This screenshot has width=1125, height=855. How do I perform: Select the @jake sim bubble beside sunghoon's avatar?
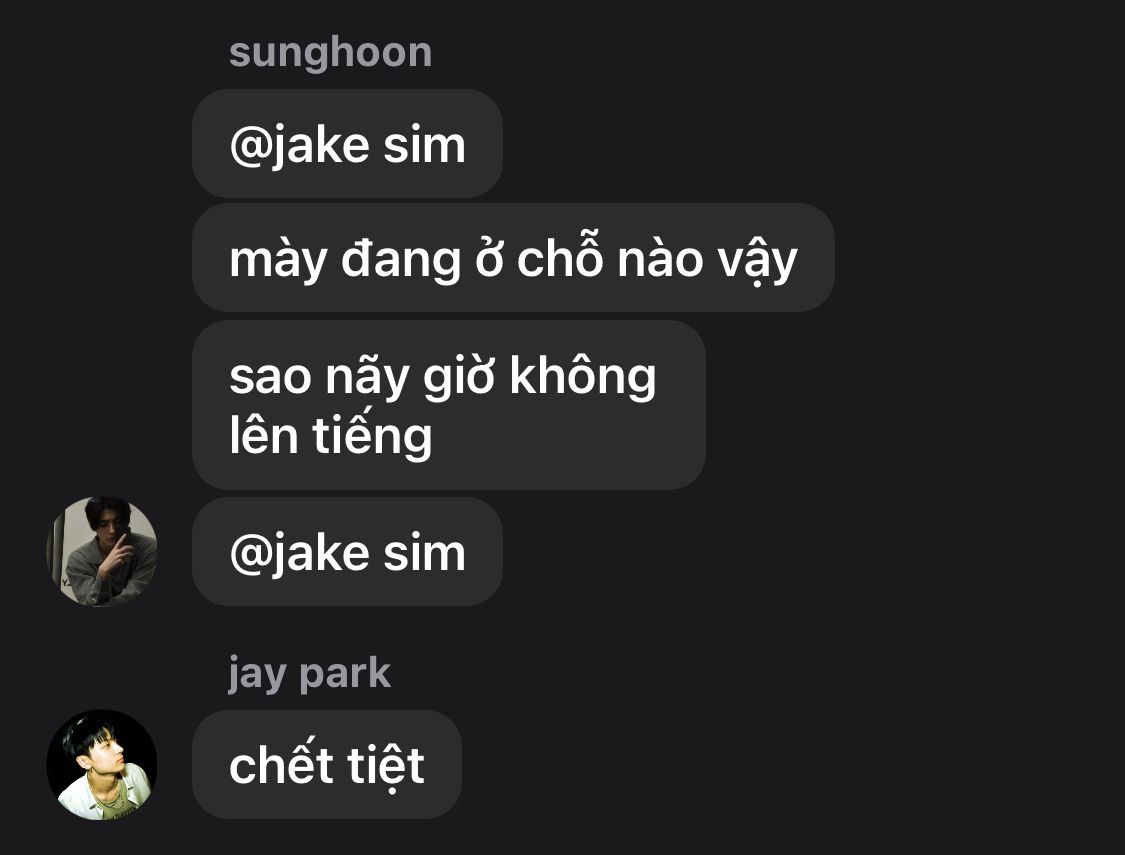(347, 552)
